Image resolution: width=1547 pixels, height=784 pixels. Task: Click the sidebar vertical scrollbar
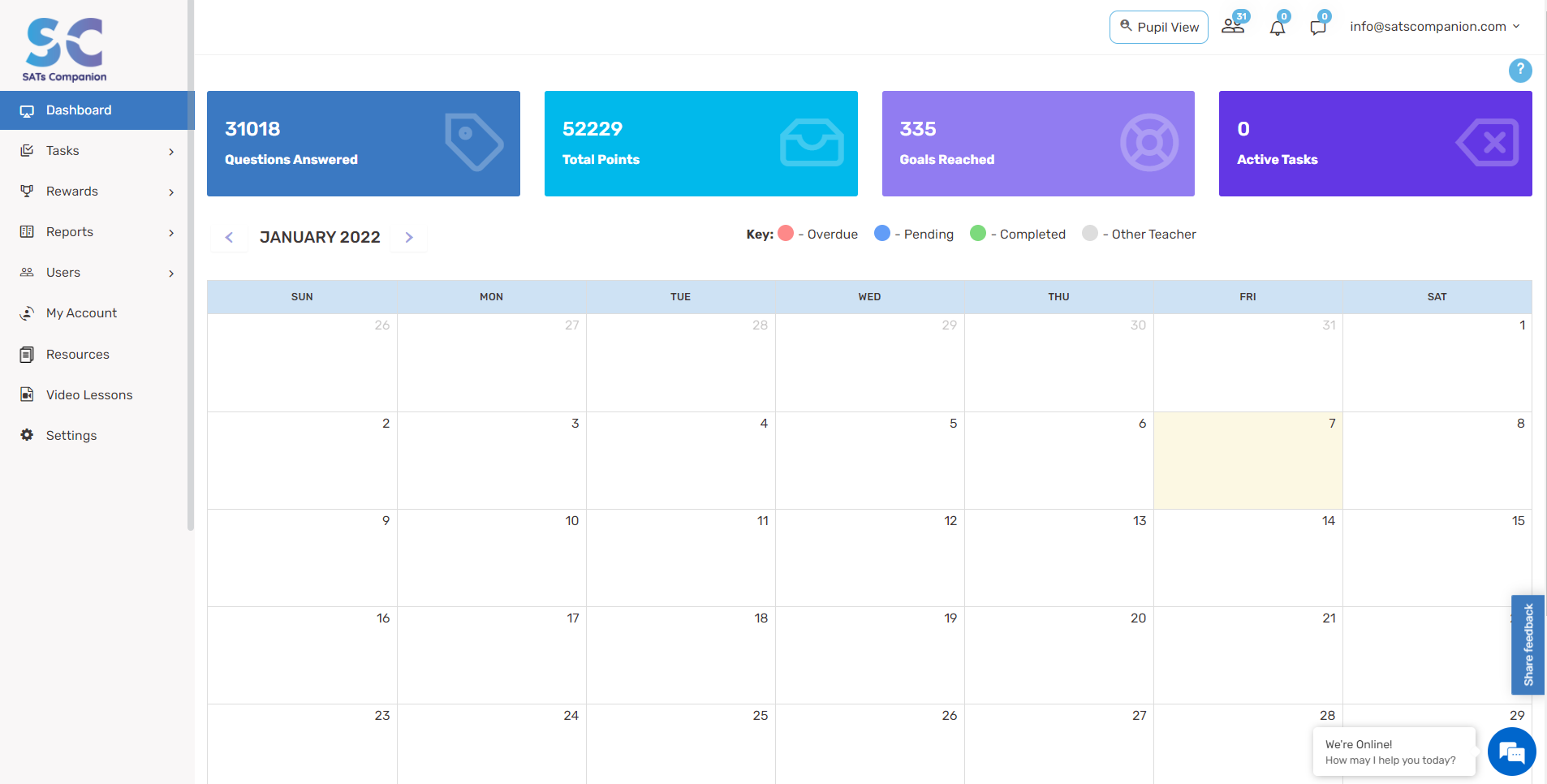pos(191,265)
